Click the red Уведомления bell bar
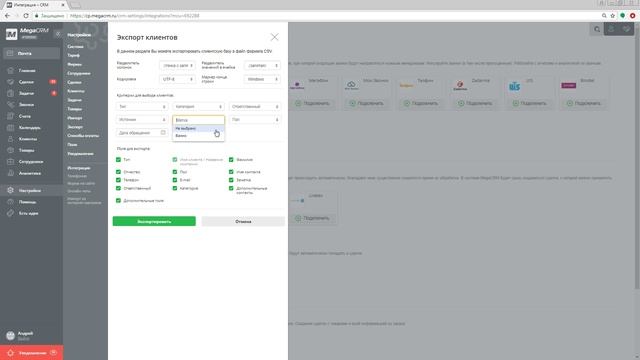 (x=31, y=353)
